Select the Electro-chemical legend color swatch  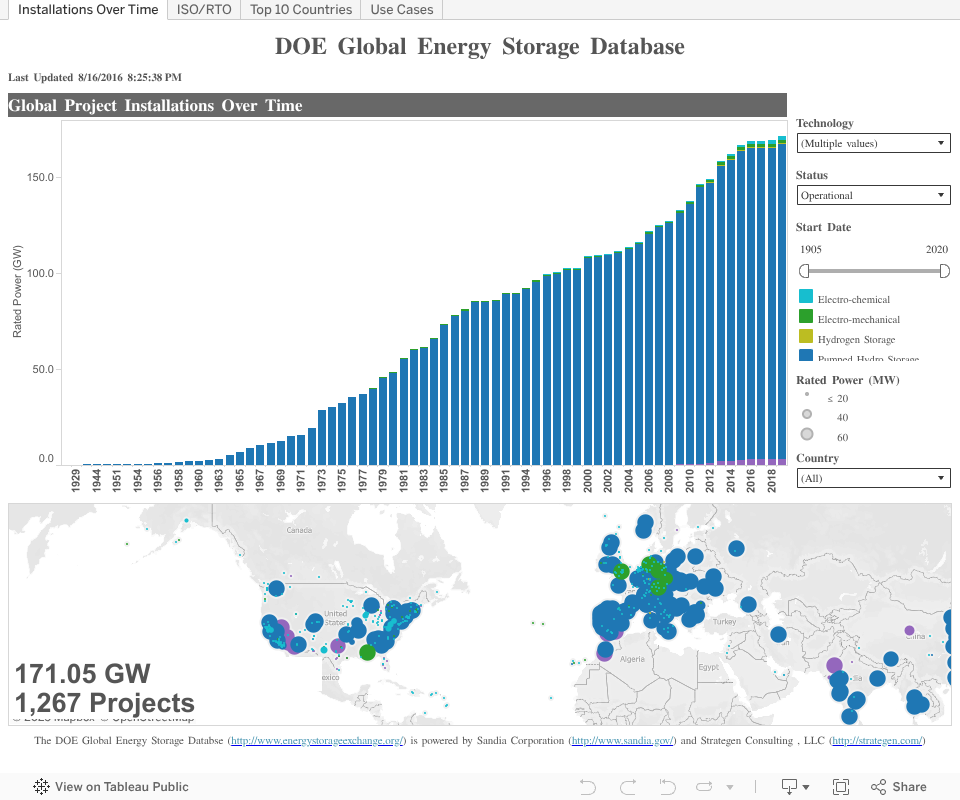pyautogui.click(x=806, y=298)
